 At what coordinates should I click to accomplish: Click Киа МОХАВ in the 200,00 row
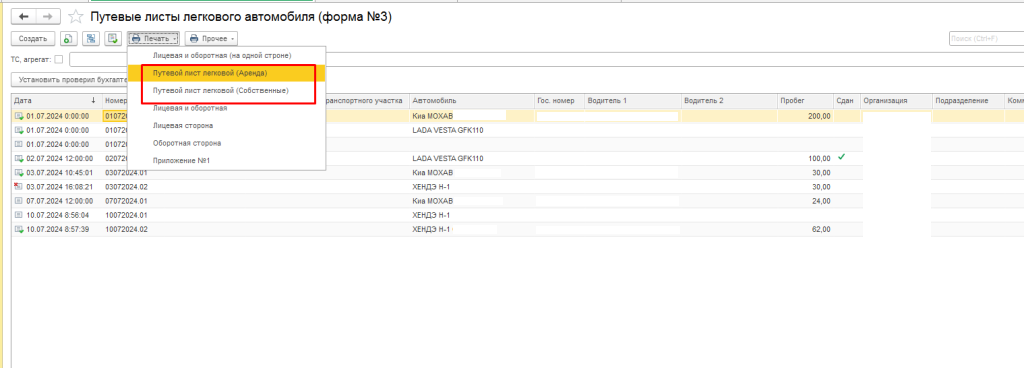pos(432,116)
